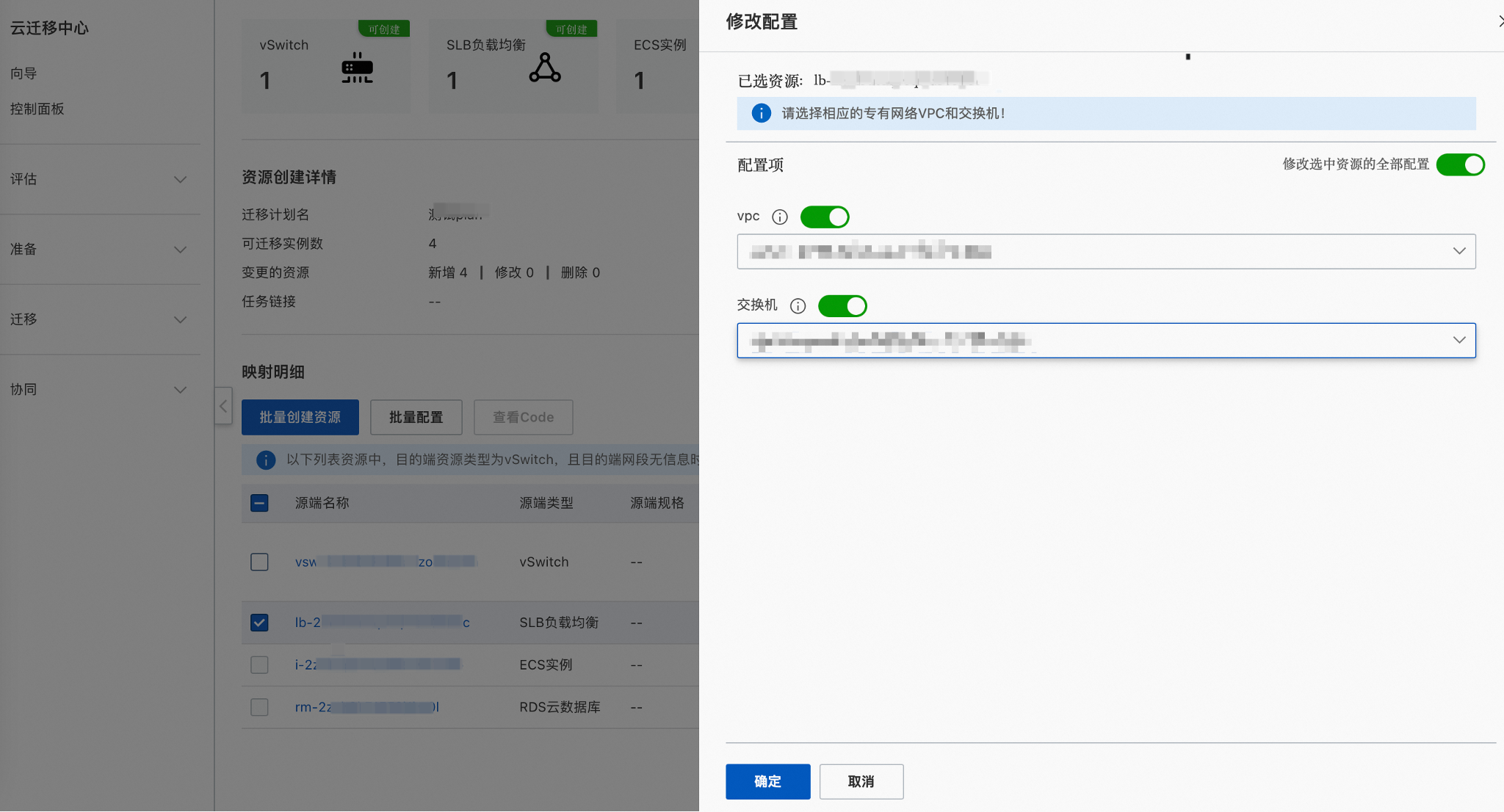Click 批量创建资源 button

coord(300,417)
